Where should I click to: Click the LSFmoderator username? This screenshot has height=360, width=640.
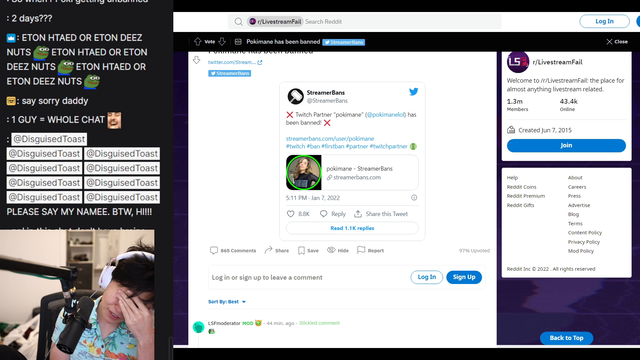224,323
